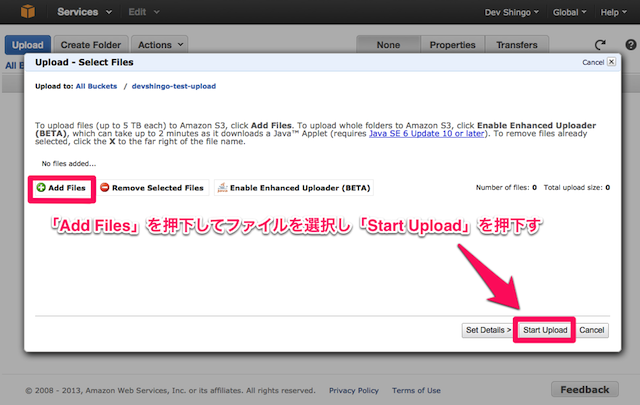Open the Services dropdown menu
The image size is (640, 405).
coord(84,12)
